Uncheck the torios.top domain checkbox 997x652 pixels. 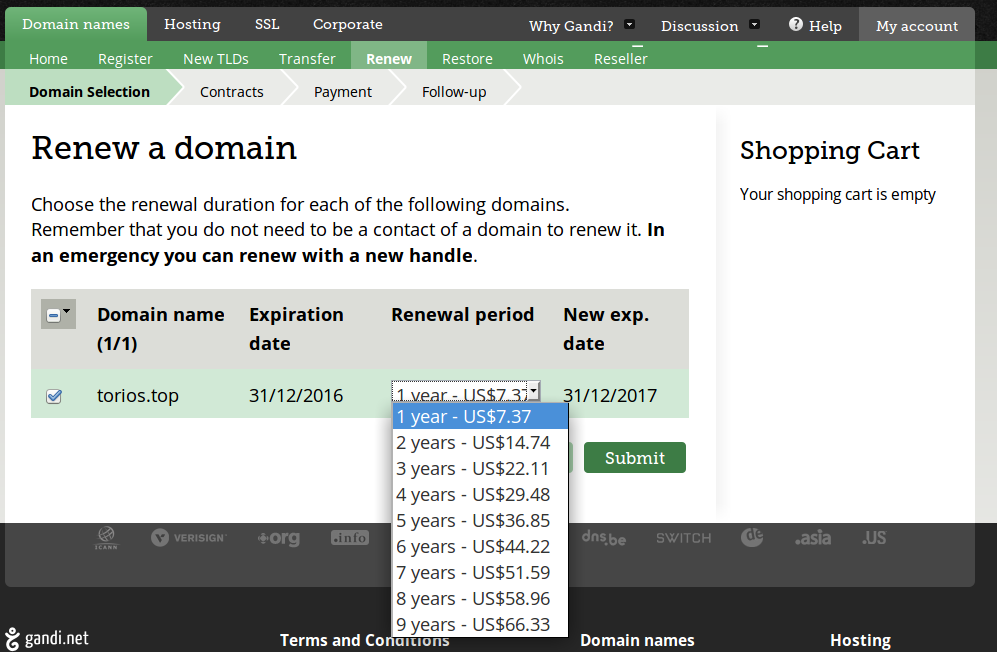tap(54, 396)
